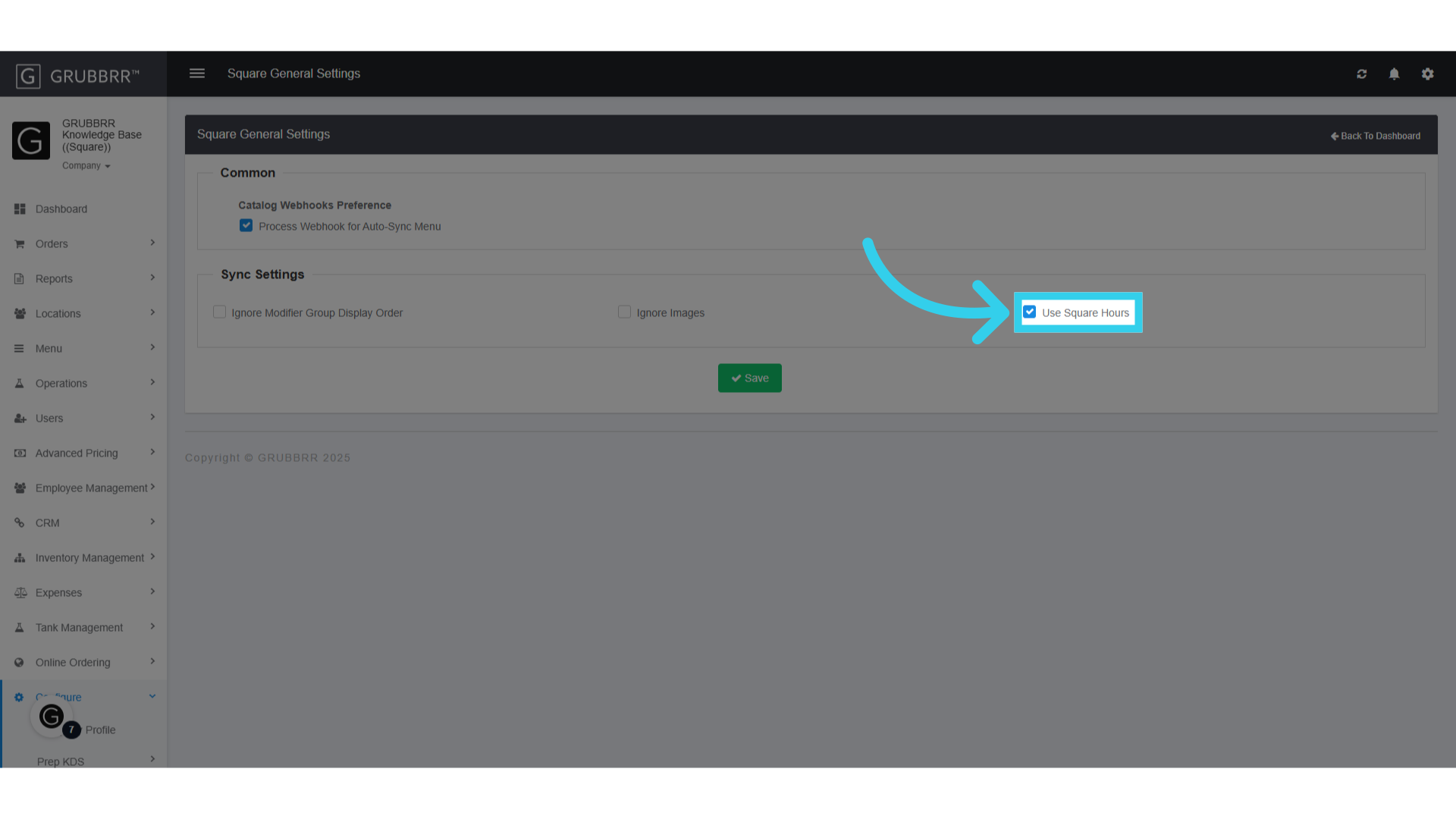This screenshot has height=819, width=1456.
Task: Click the GRUBBRR logo in header
Action: coord(77,76)
